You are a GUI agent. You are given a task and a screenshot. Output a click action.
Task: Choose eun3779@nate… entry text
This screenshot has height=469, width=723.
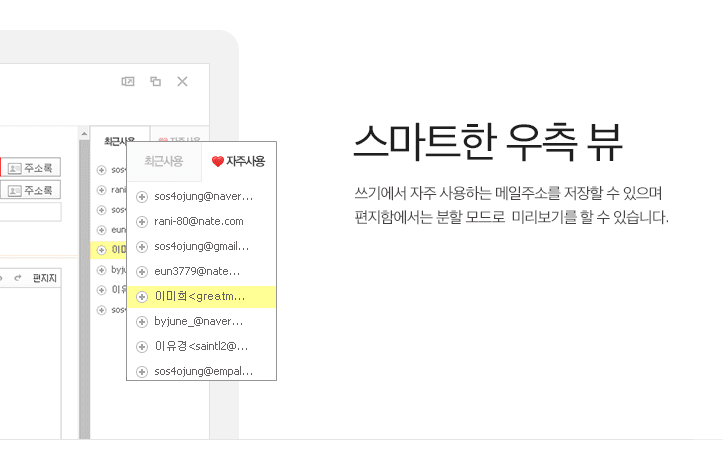pos(197,271)
